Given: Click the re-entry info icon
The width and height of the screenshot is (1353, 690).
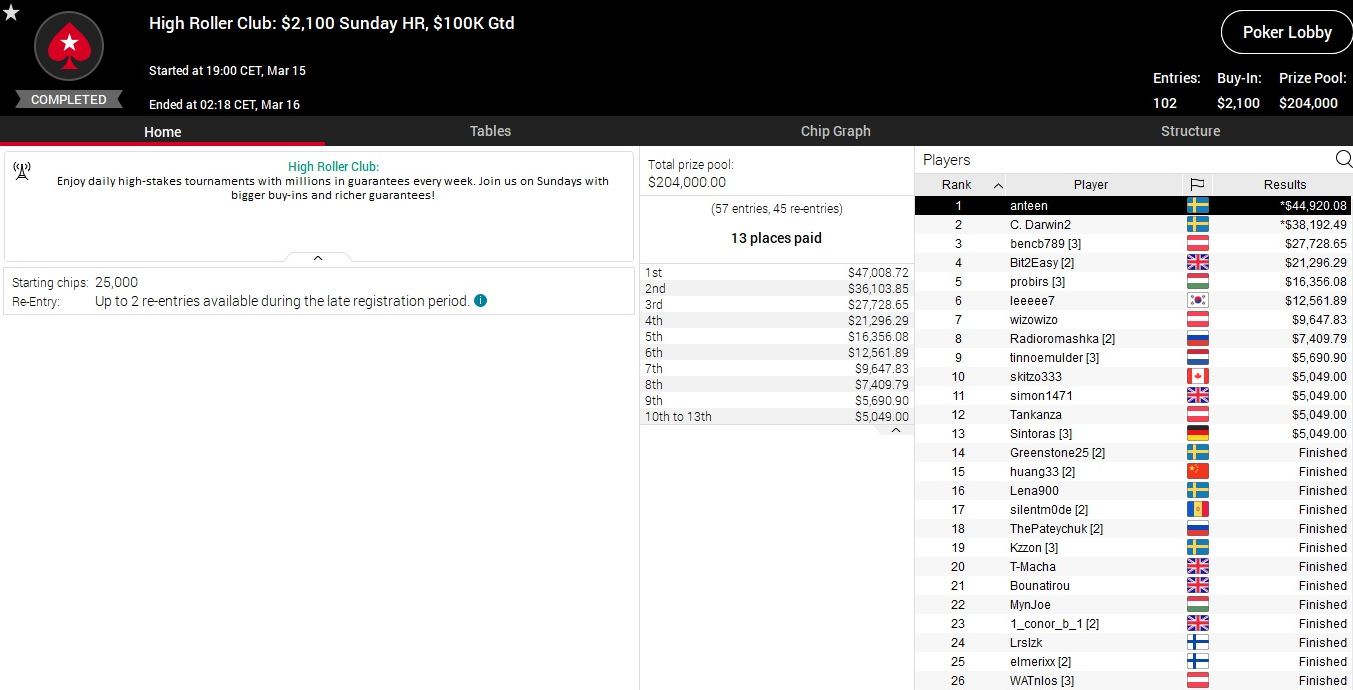Looking at the screenshot, I should click(x=480, y=300).
